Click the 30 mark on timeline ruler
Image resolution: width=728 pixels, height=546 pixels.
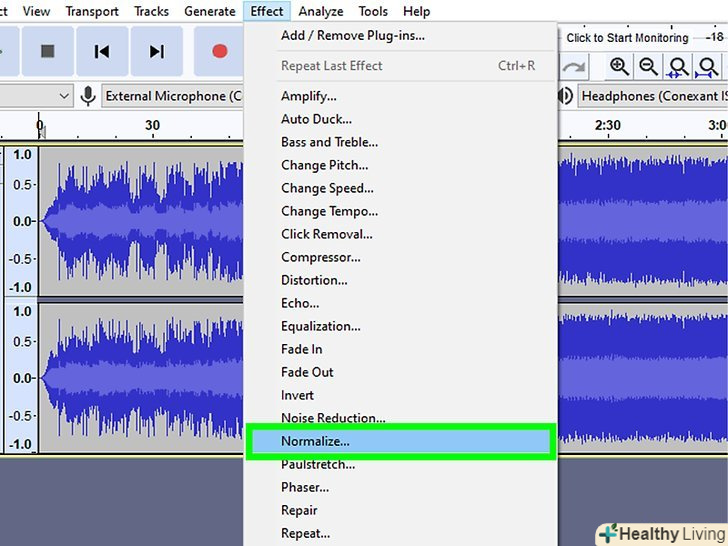(152, 125)
